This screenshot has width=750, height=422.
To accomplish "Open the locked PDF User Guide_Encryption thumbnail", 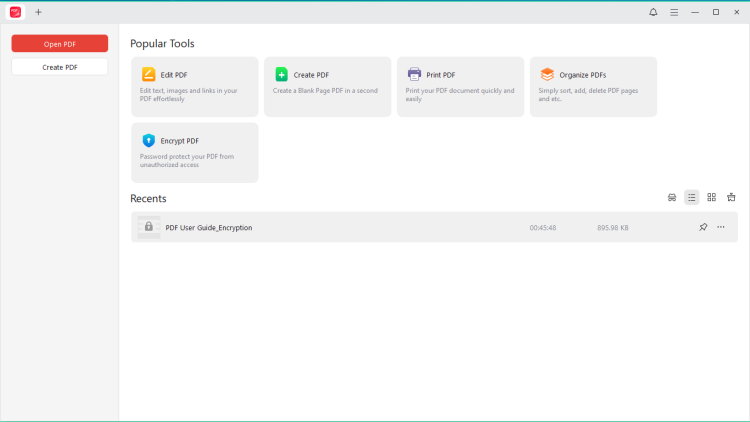I will pos(149,227).
